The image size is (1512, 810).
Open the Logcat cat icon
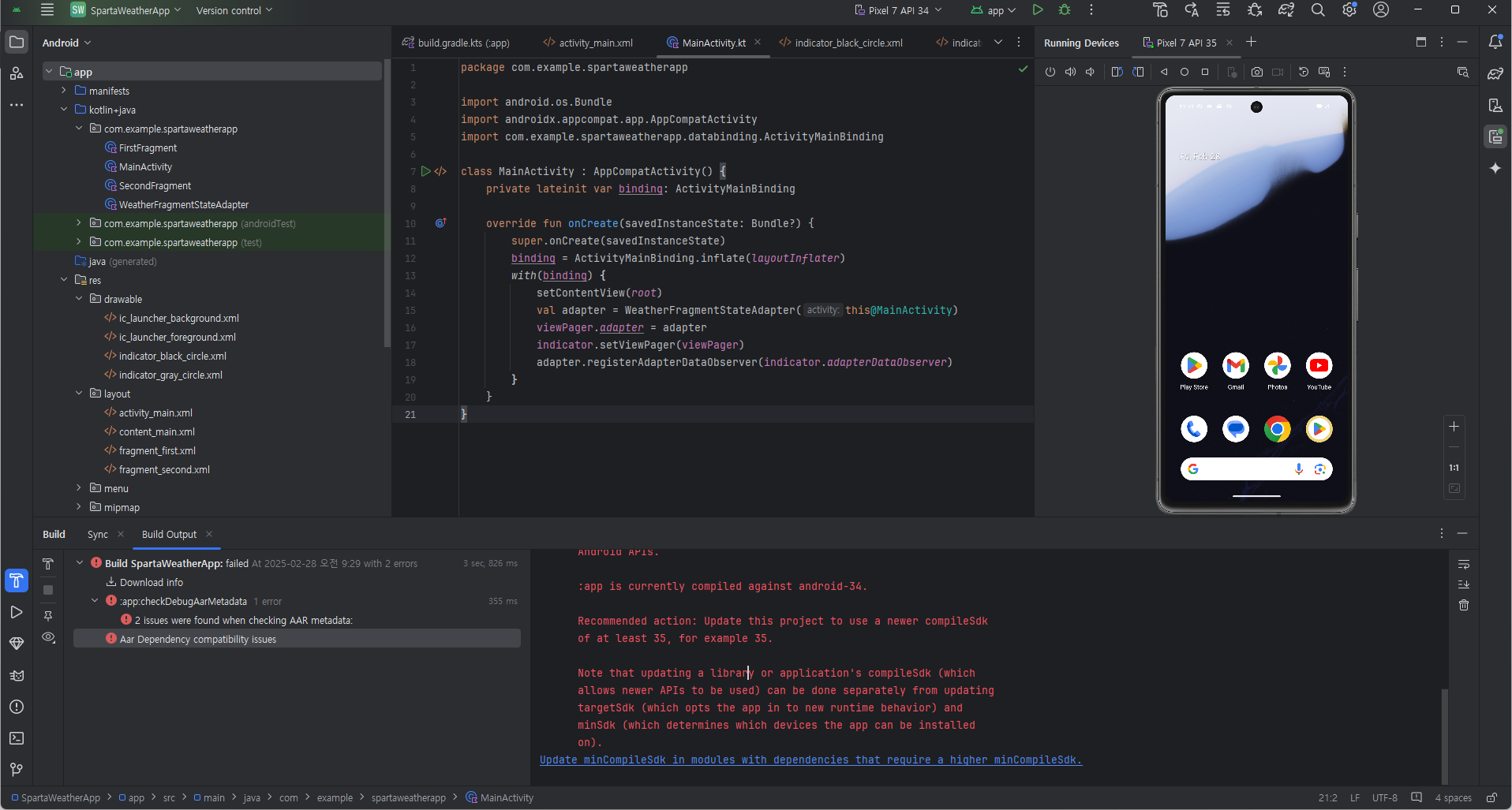pos(17,675)
